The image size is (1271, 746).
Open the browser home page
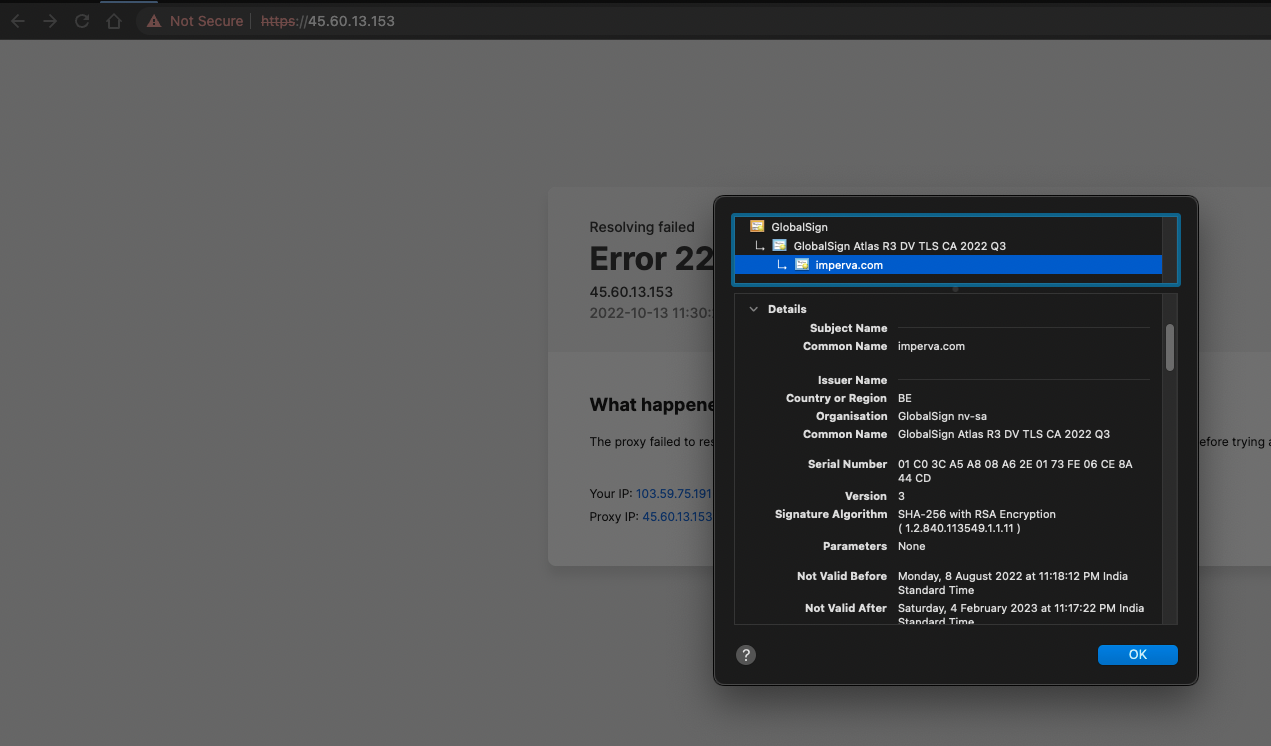pos(113,20)
